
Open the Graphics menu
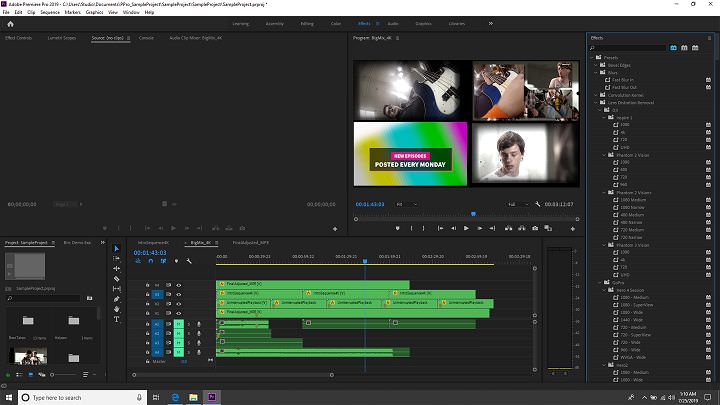click(94, 12)
